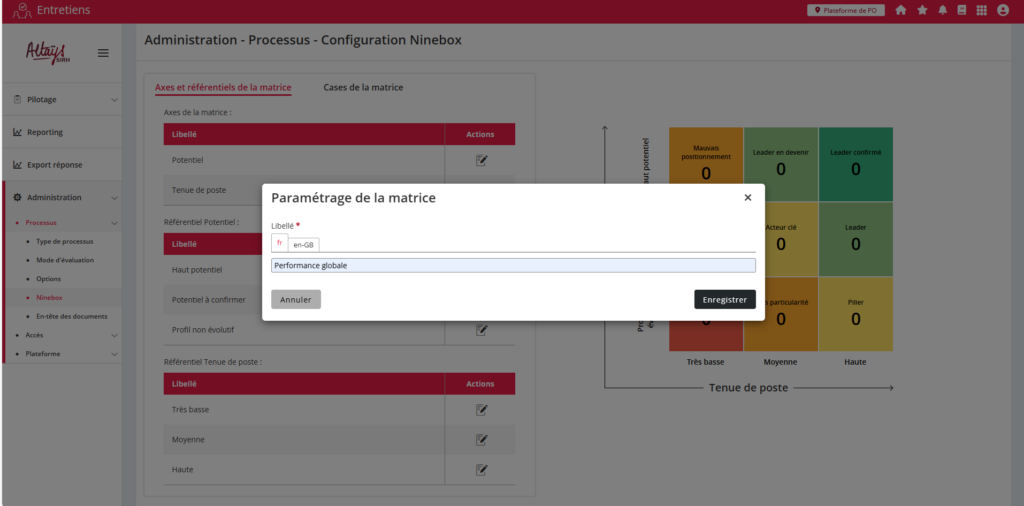Collapse the Administration section chevron
The image size is (1024, 506).
[x=114, y=198]
